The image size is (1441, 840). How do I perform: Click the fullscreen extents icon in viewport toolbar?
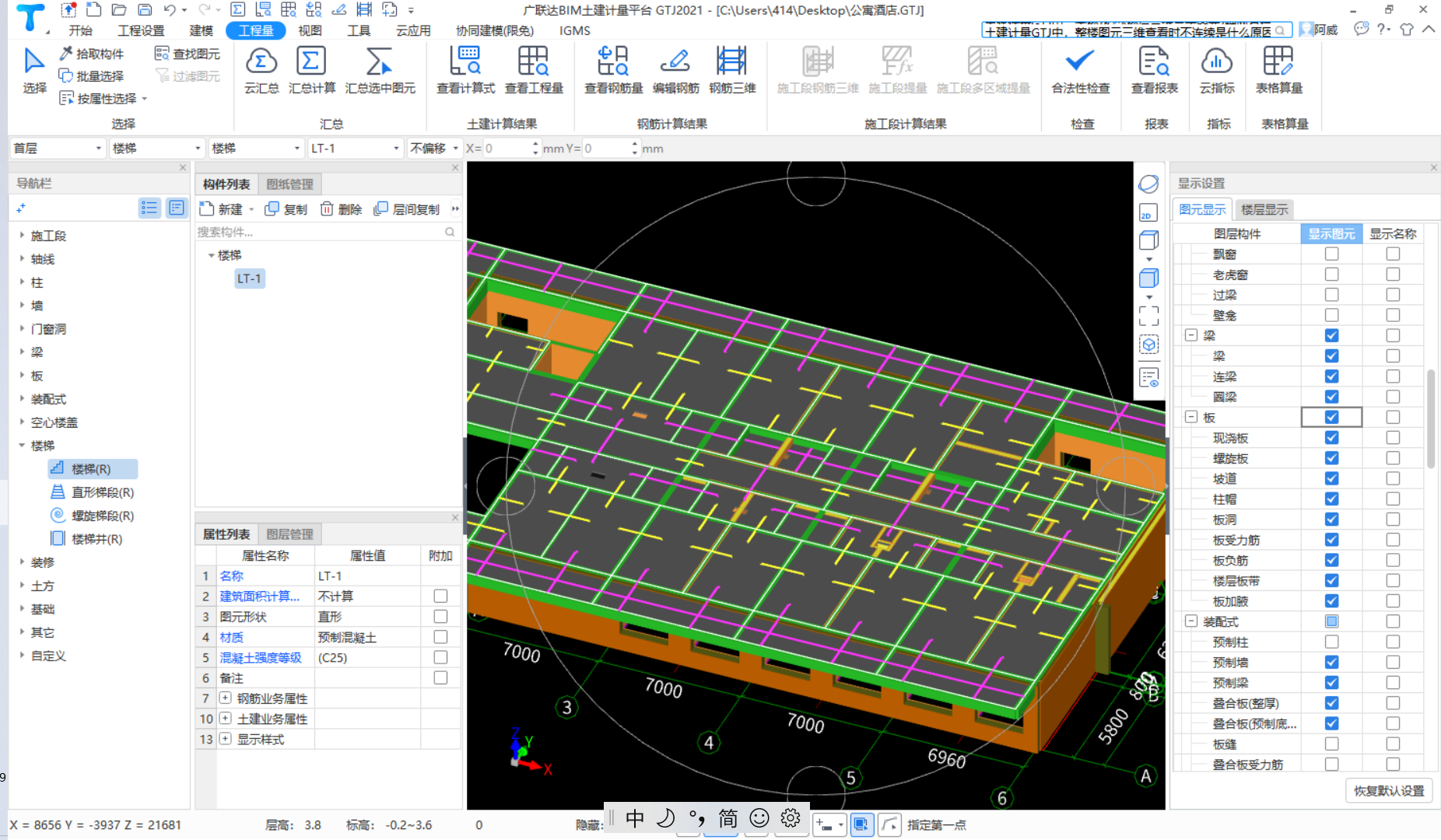(1148, 315)
